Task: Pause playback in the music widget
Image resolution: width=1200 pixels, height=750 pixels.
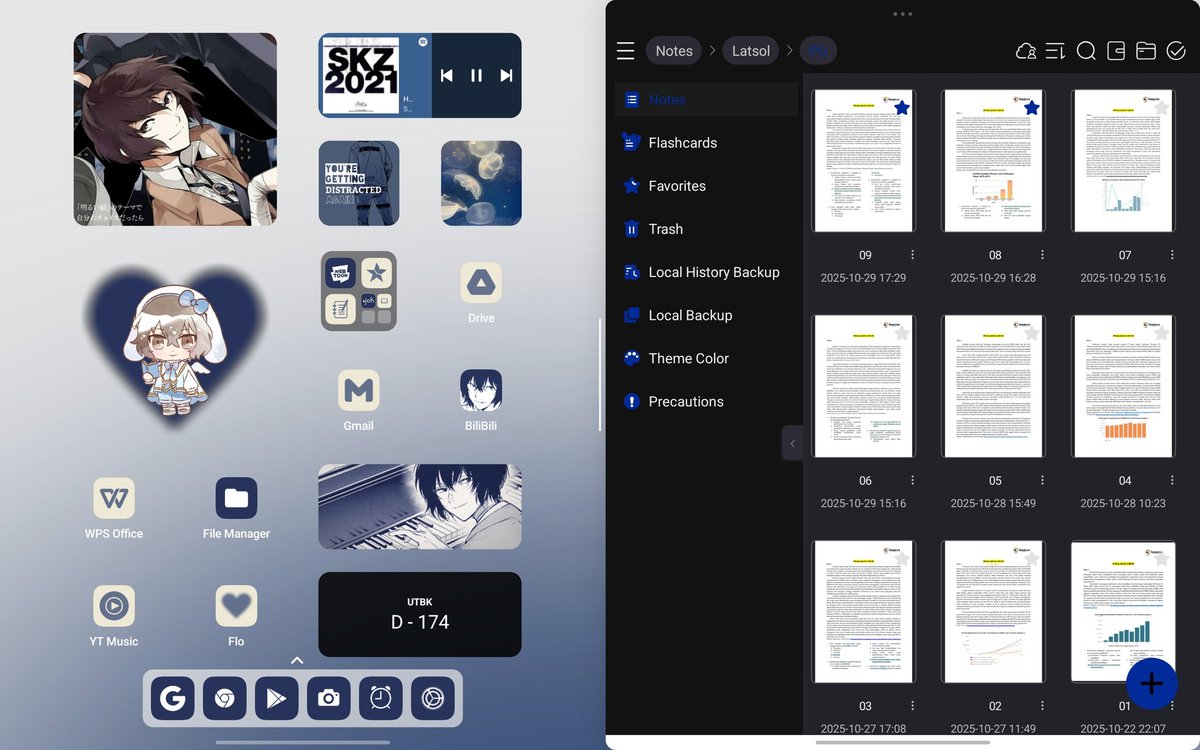Action: pyautogui.click(x=476, y=76)
